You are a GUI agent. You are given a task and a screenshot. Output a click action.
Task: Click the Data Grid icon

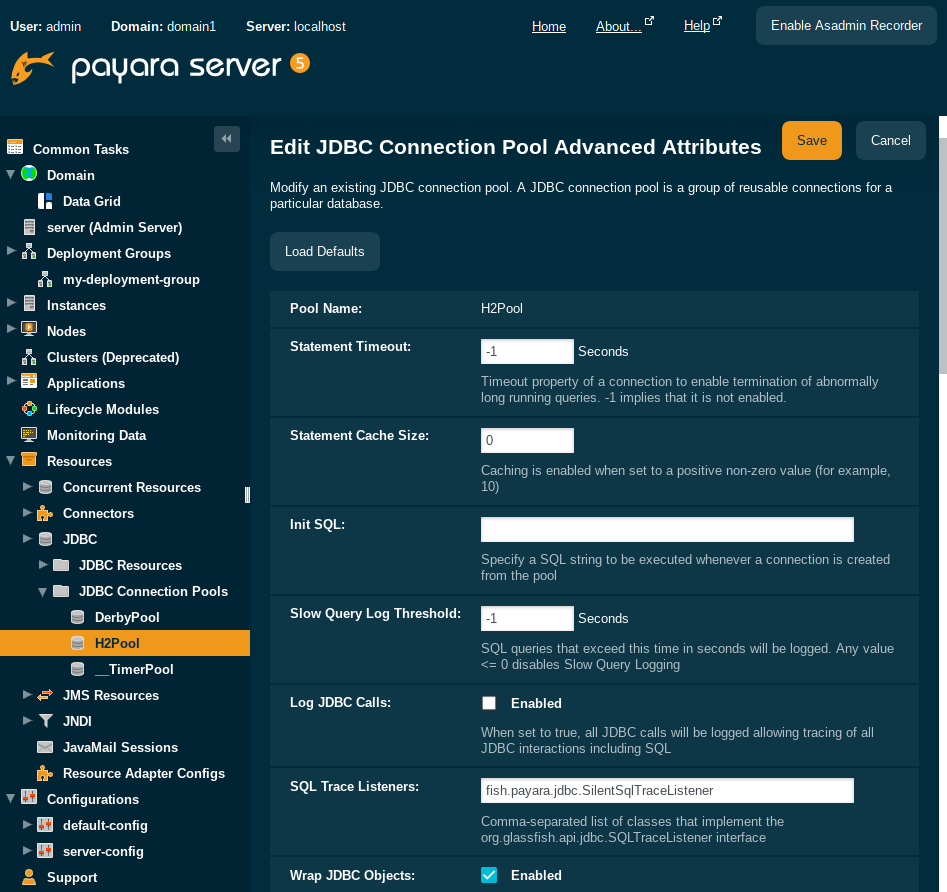click(x=45, y=201)
